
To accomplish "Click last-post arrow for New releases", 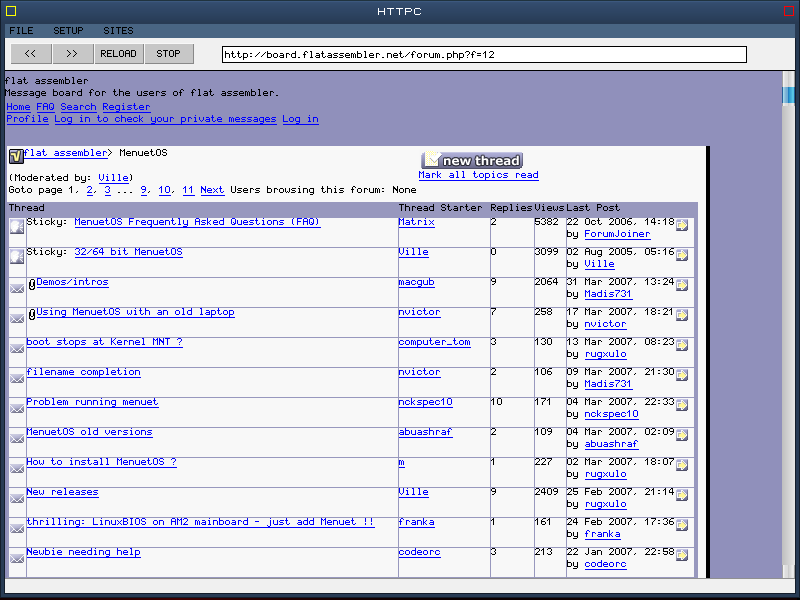I will [x=682, y=495].
